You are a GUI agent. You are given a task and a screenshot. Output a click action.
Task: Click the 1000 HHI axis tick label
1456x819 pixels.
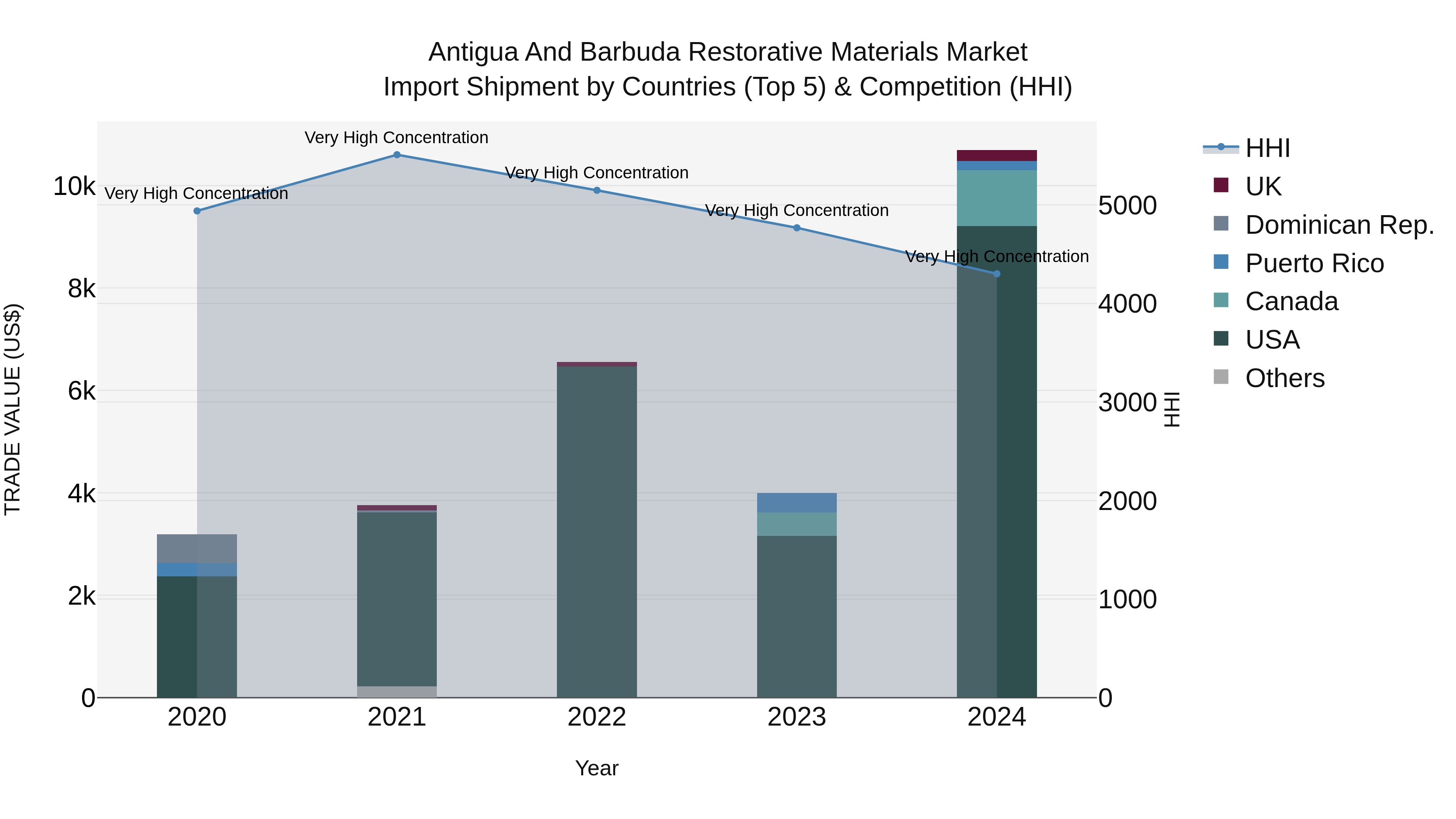(x=1128, y=600)
